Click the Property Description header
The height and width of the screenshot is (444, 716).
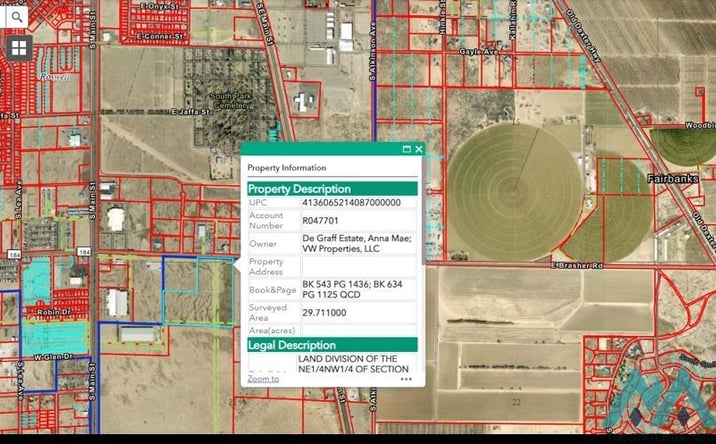click(x=332, y=189)
